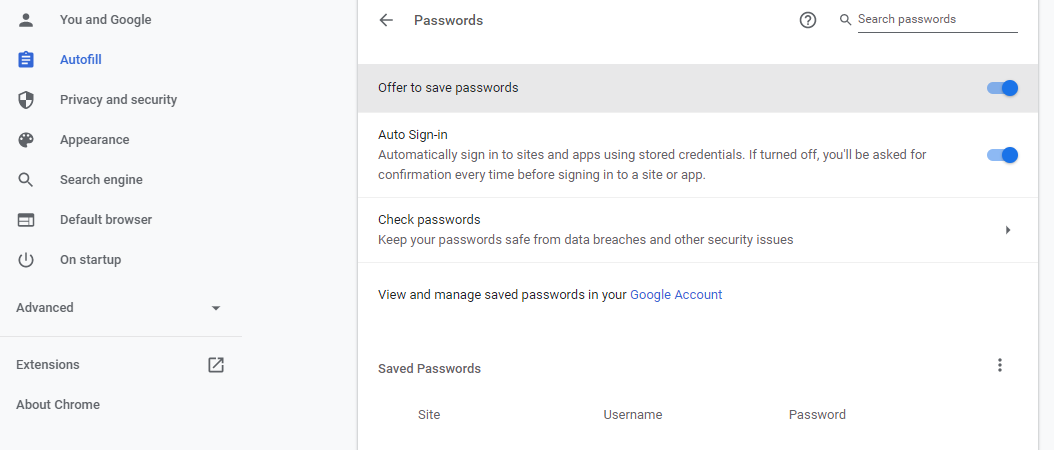Screen dimensions: 1054x450
Task: Open Saved Passwords three-dot menu
Action: [x=1000, y=365]
